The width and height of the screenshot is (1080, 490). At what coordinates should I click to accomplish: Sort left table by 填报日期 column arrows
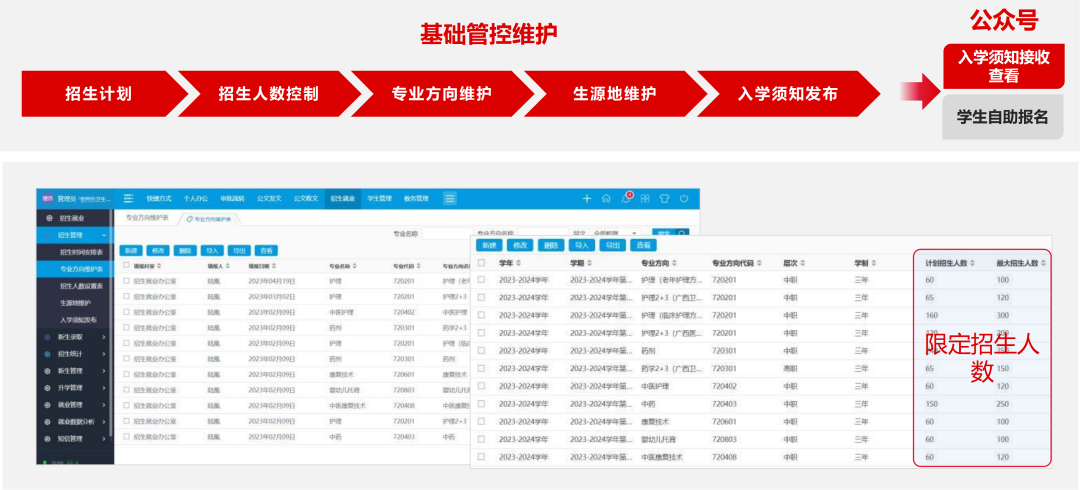pos(273,265)
